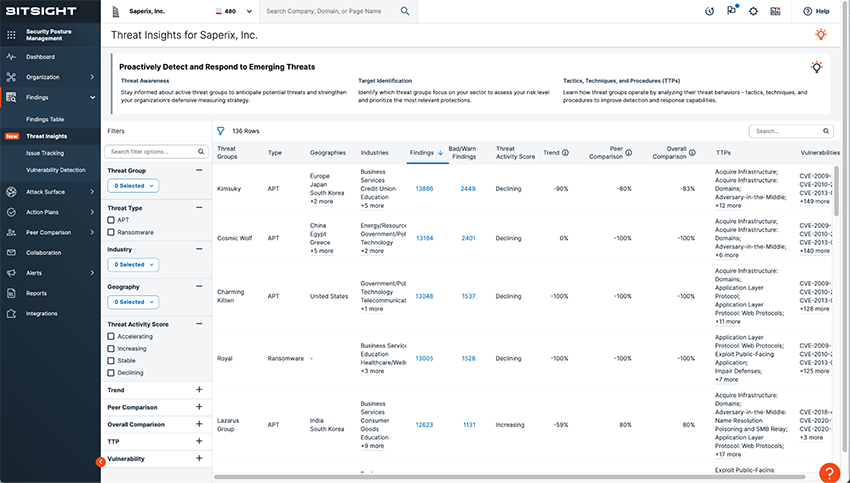This screenshot has width=850, height=483.
Task: Open the app grid icon beside Security Posture Management
Action: coord(11,35)
